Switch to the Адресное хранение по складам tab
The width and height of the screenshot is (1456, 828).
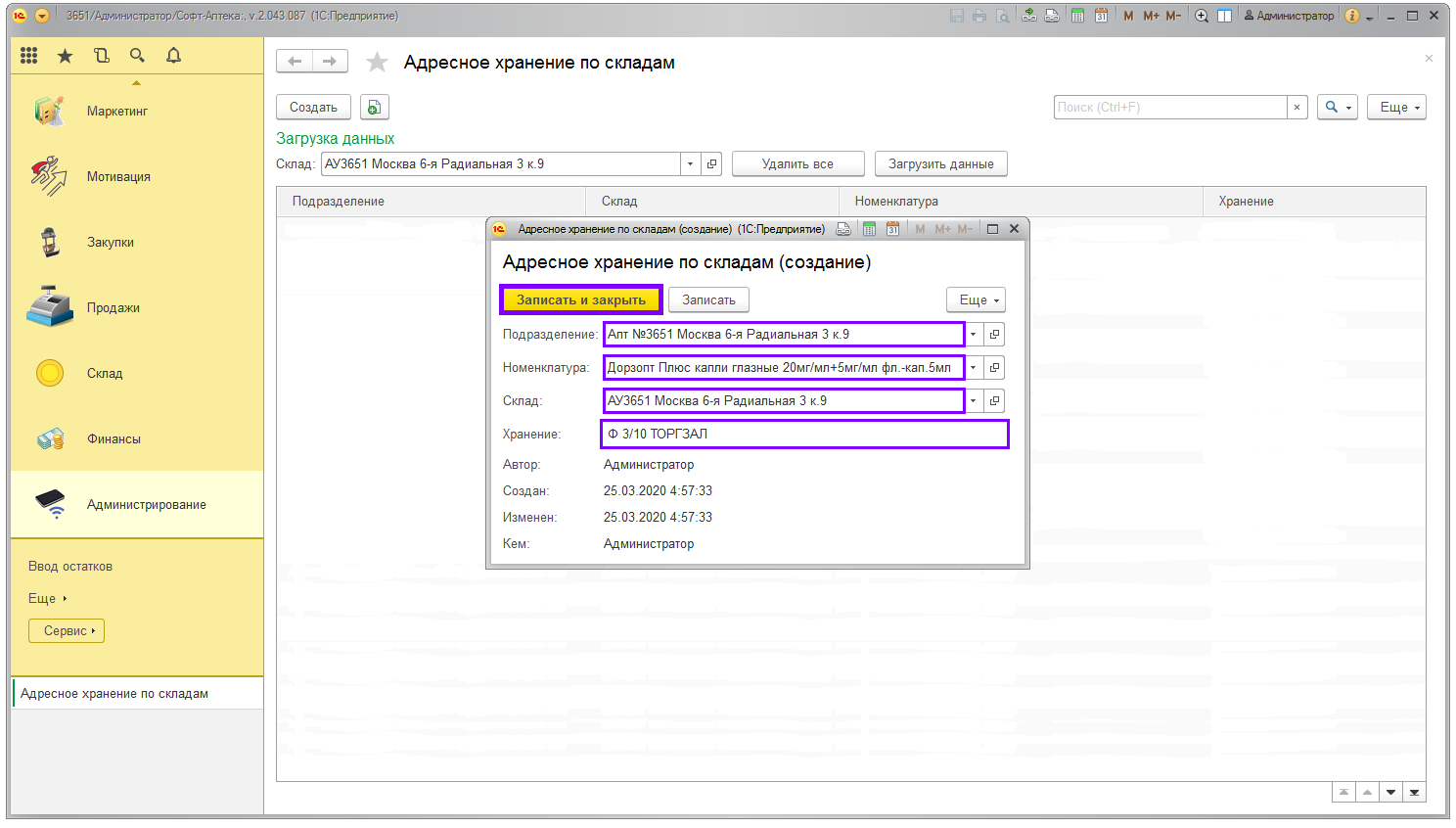(114, 694)
